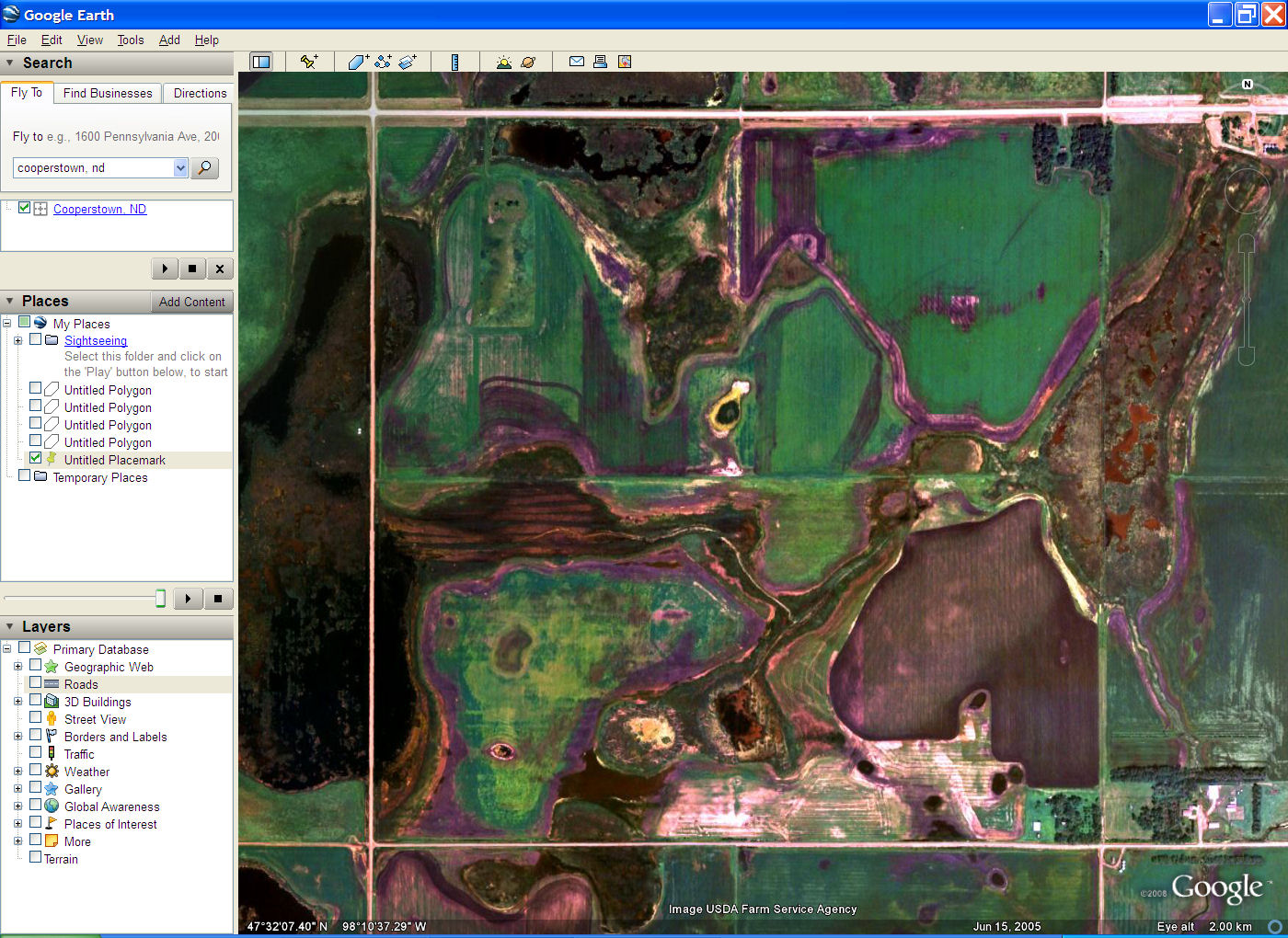1288x938 pixels.
Task: Click the Weather sun layer icon
Action: [x=52, y=772]
